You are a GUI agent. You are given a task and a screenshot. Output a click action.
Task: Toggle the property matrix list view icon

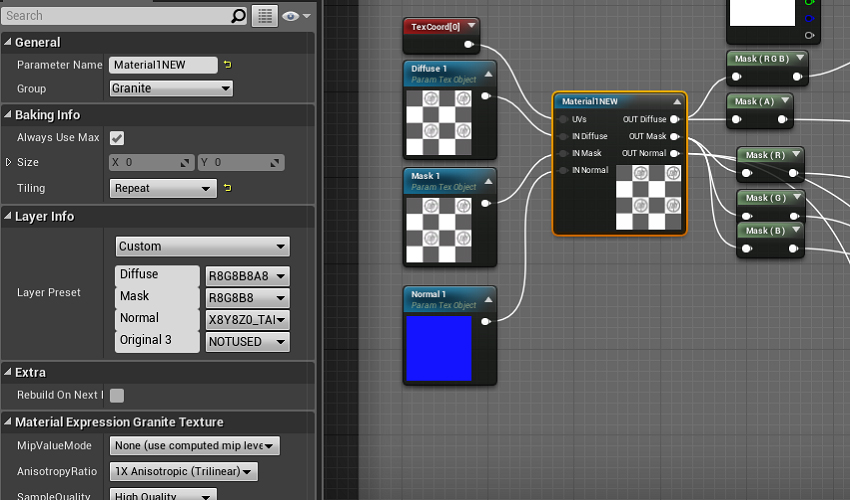point(264,16)
